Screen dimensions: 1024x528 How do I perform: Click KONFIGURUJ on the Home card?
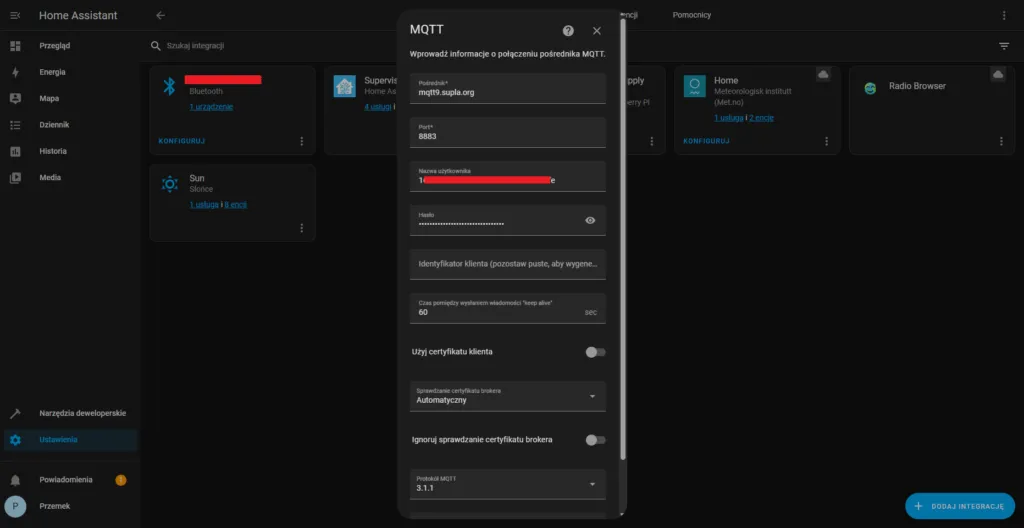click(707, 141)
